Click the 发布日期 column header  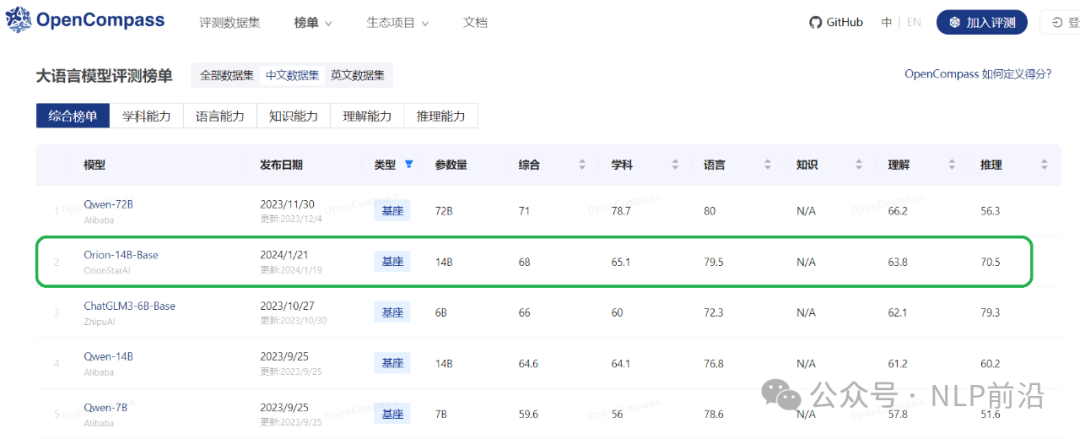point(281,165)
